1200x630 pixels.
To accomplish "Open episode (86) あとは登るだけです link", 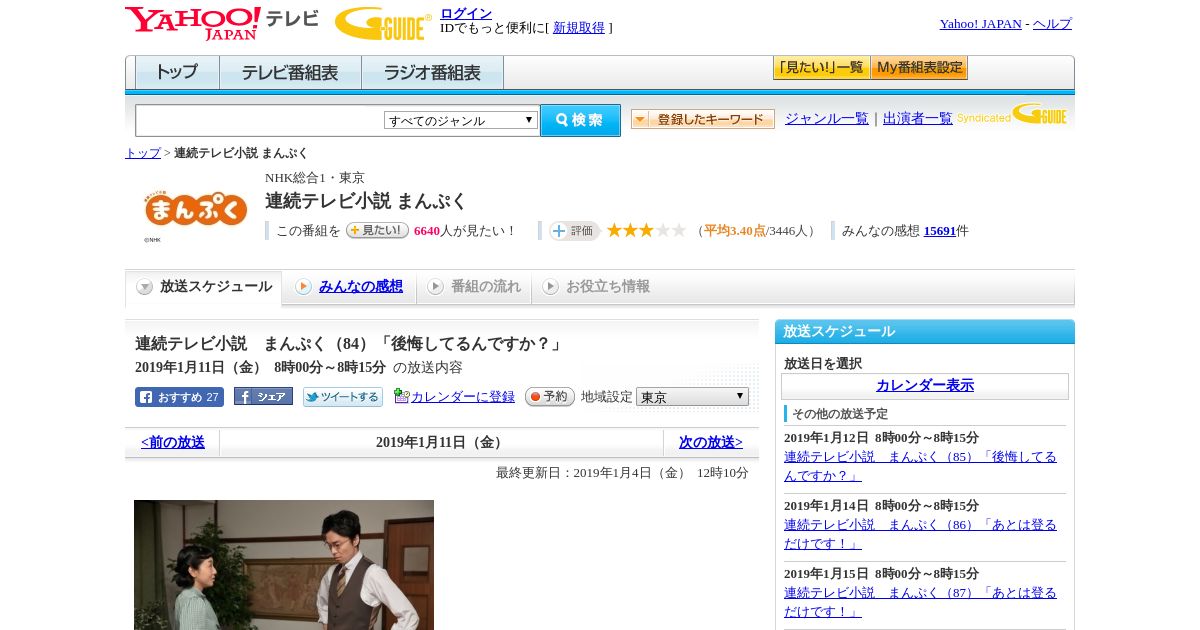I will 920,534.
